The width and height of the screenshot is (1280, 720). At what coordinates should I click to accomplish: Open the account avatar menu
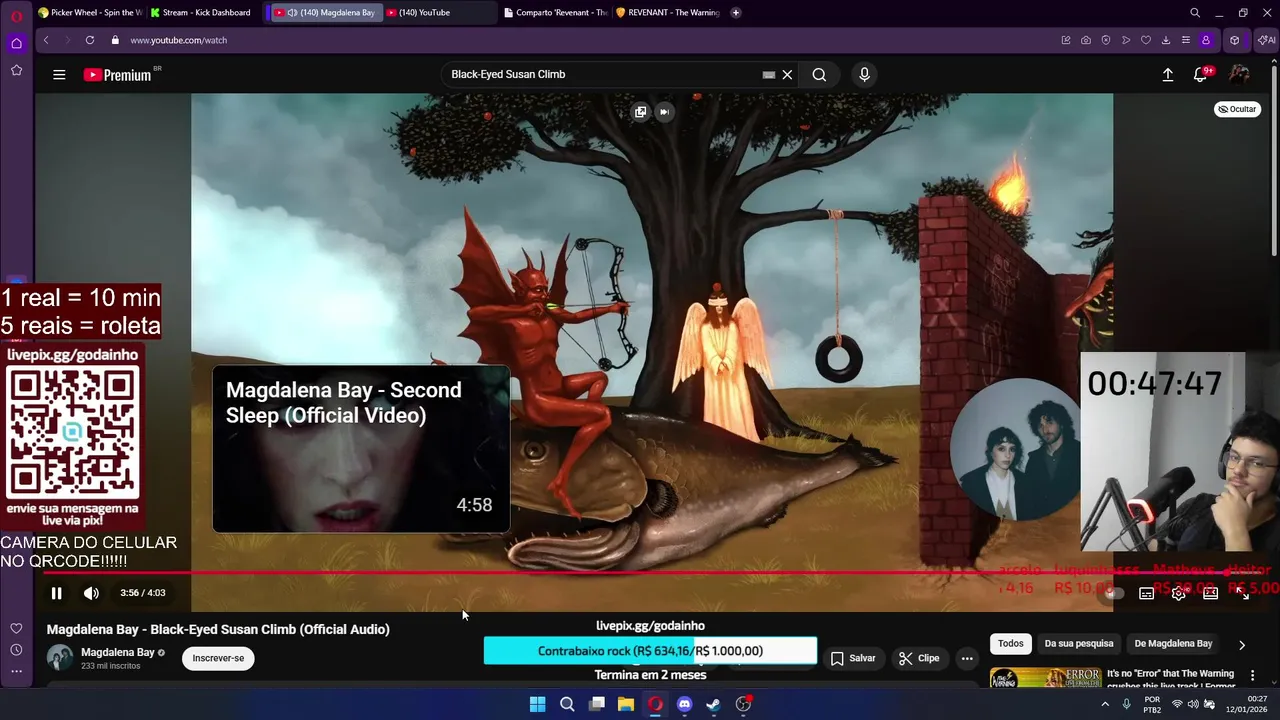coord(1239,74)
